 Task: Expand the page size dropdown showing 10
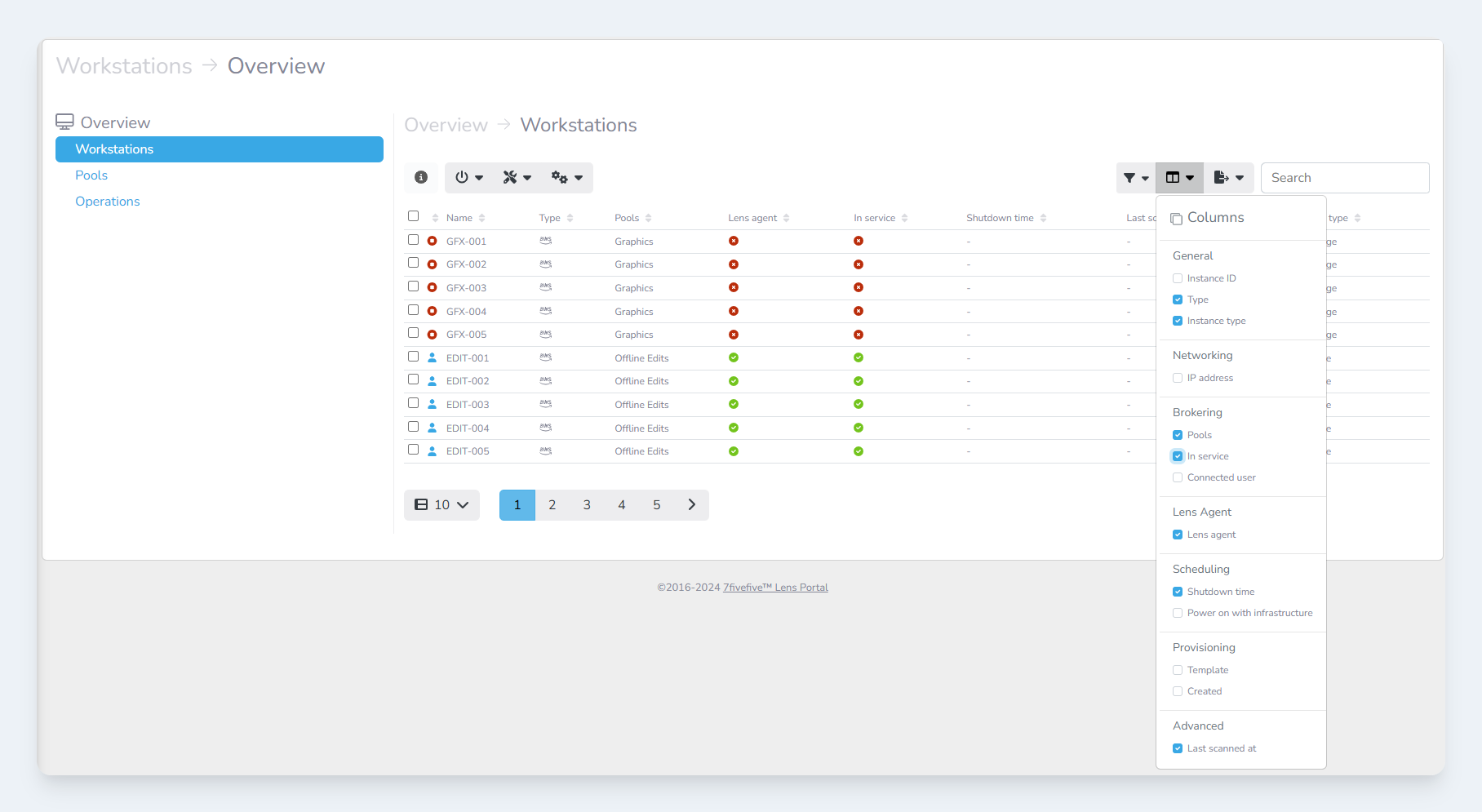pyautogui.click(x=441, y=505)
